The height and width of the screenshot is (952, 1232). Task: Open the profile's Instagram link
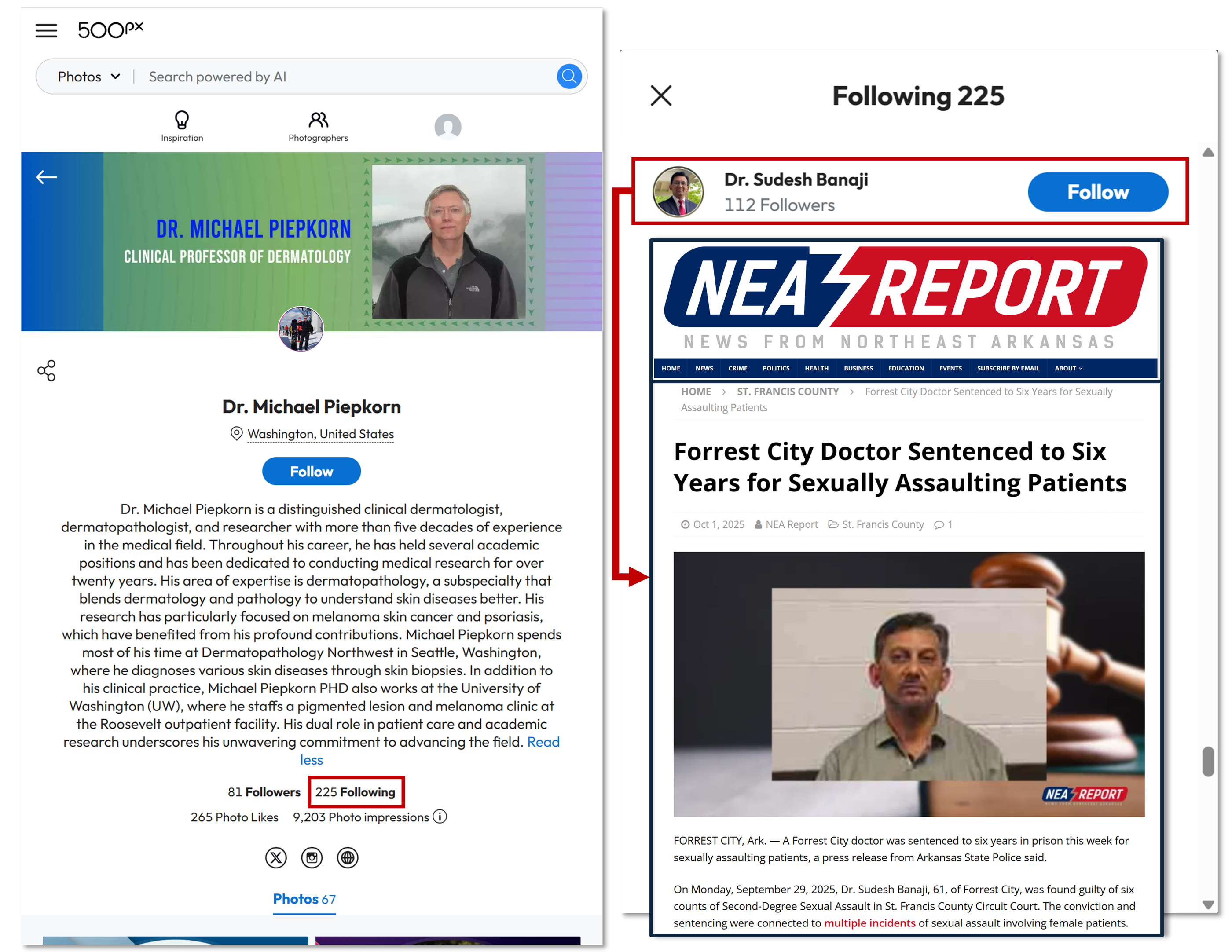(312, 858)
